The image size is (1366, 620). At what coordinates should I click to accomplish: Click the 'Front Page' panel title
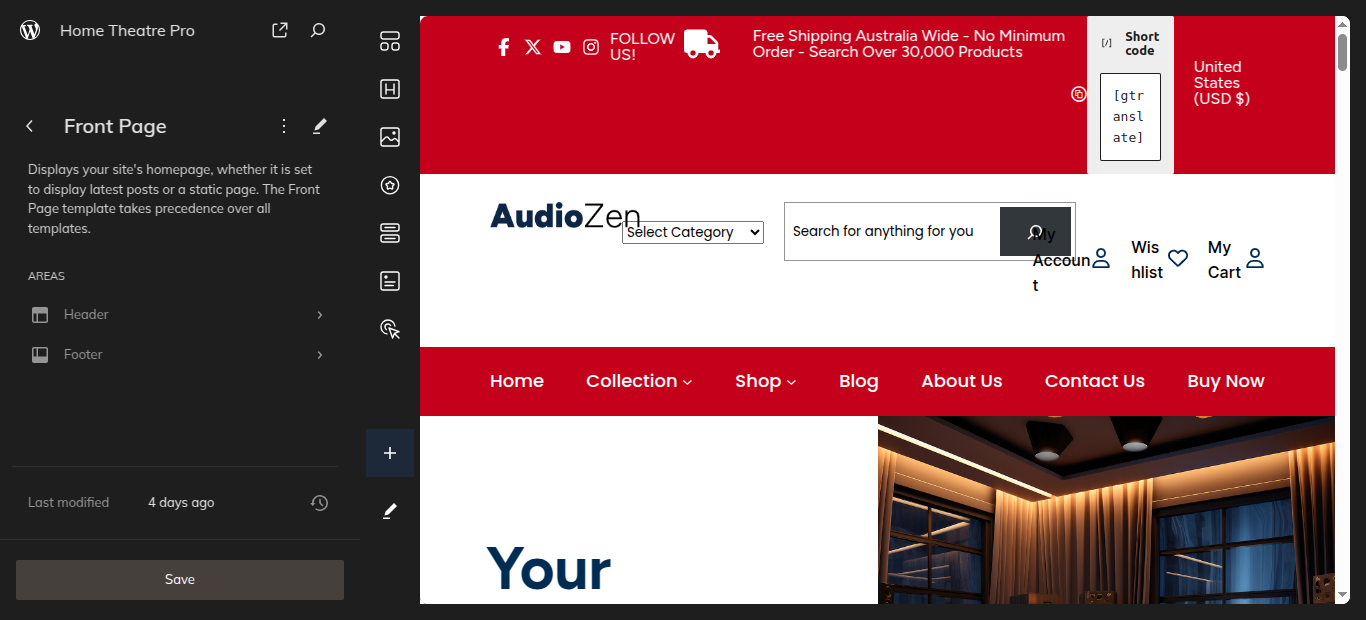pyautogui.click(x=115, y=126)
